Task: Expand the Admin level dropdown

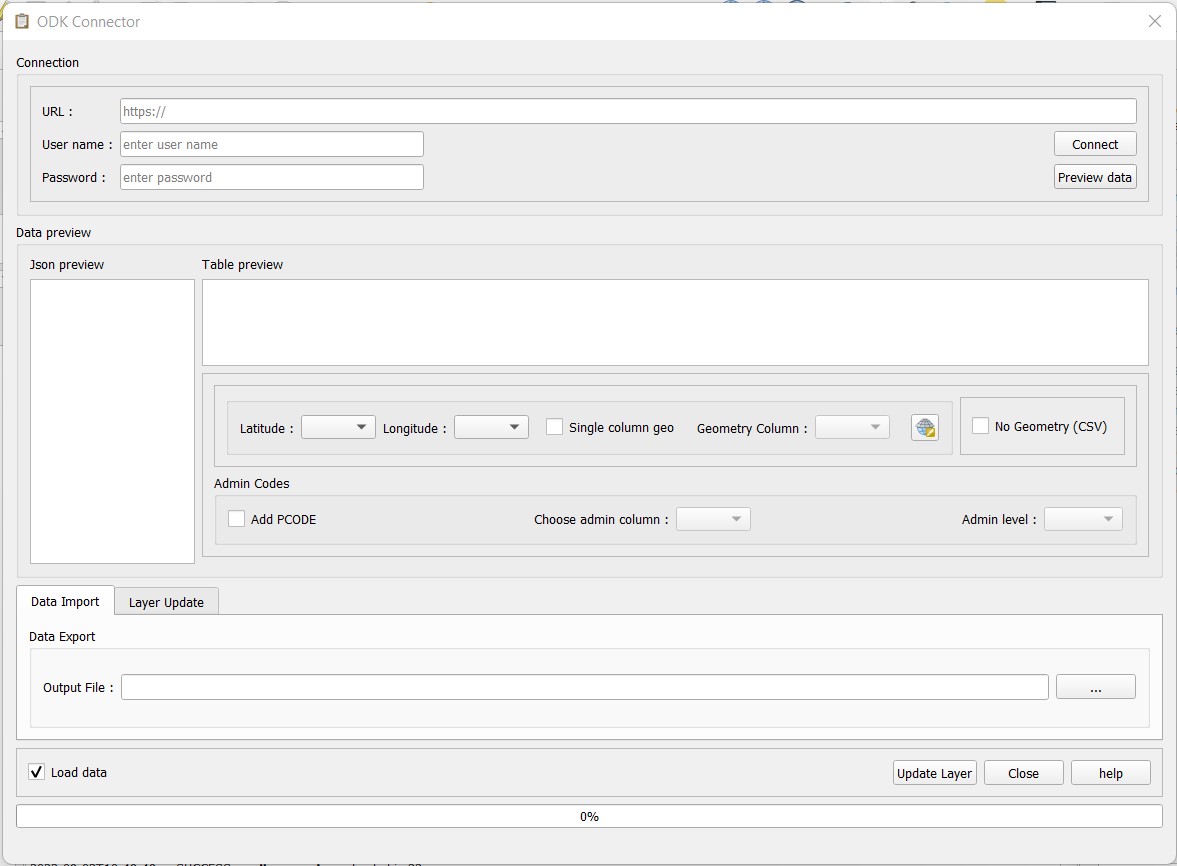Action: pos(1083,519)
